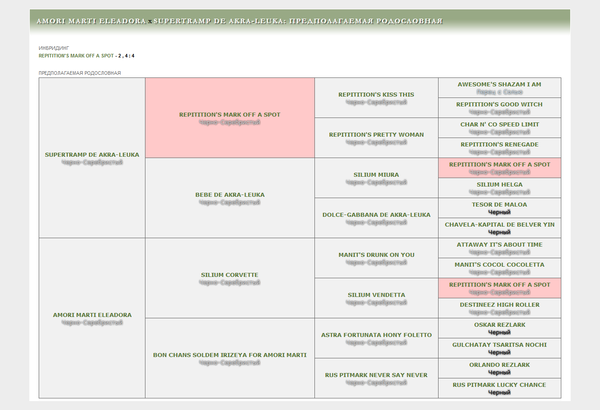Screen dimensions: 600x410
Task: Open BON CHANS SOLDEM IRIZEYA FOR AMORI MARTI
Action: pos(230,355)
